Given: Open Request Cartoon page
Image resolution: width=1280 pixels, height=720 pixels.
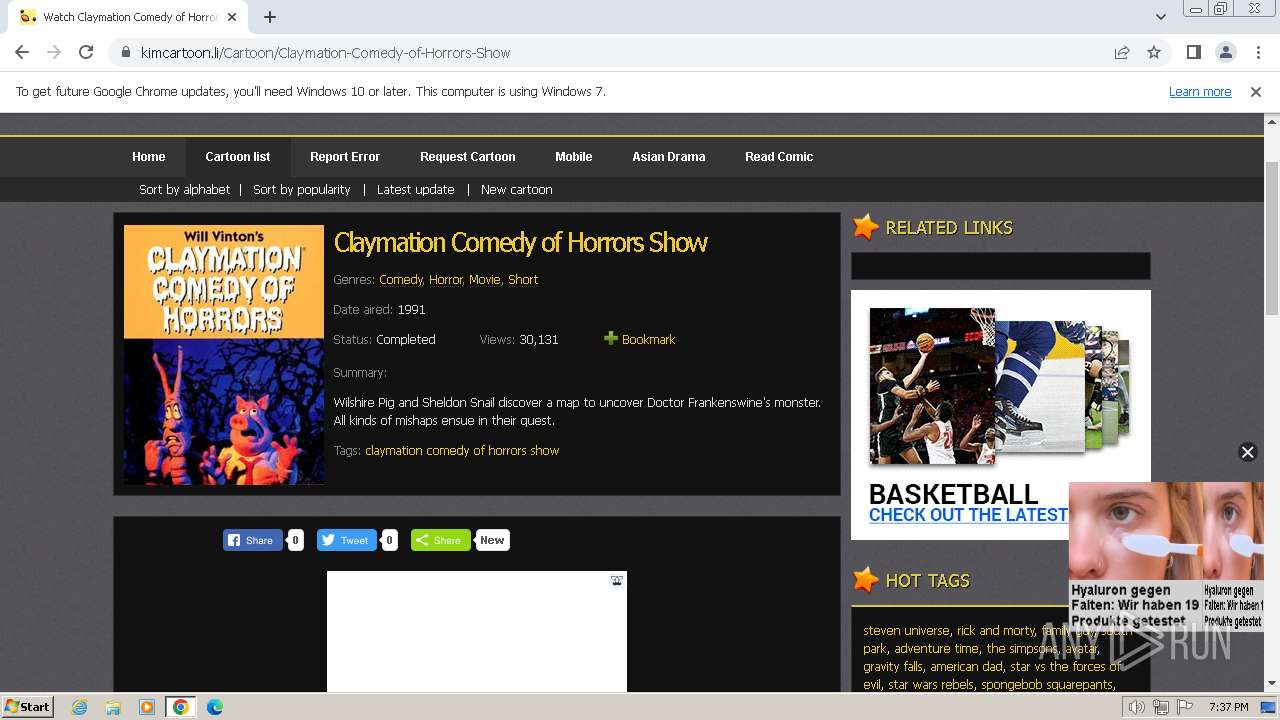Looking at the screenshot, I should pos(468,157).
